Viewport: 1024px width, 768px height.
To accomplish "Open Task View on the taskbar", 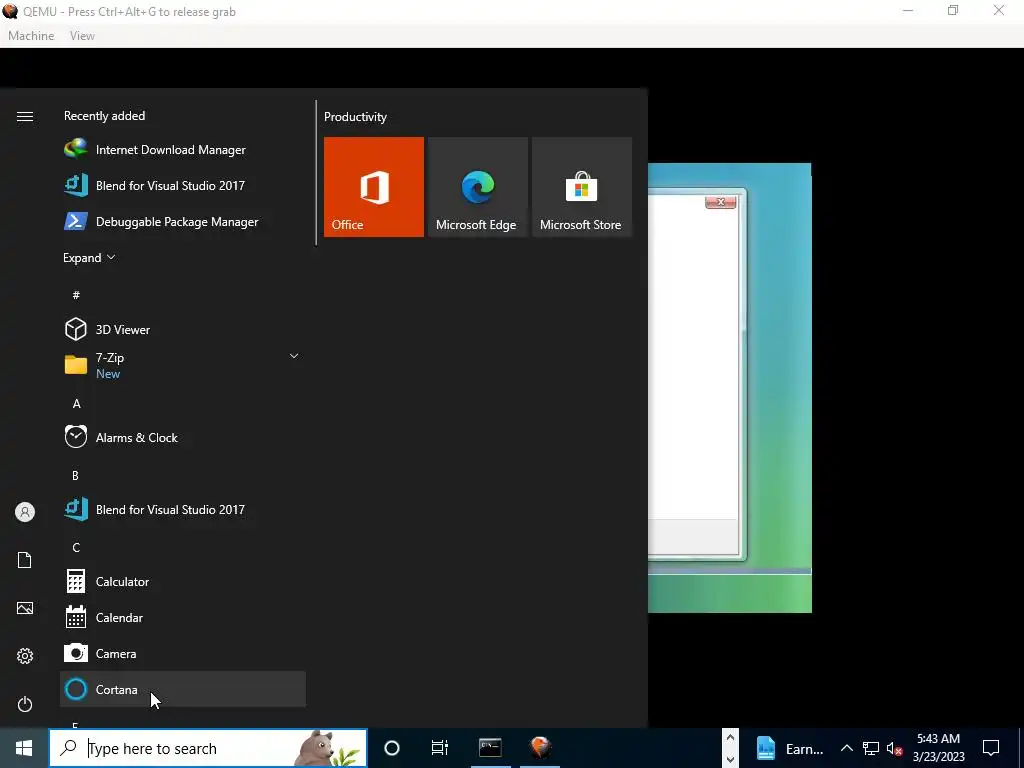I will (x=440, y=748).
